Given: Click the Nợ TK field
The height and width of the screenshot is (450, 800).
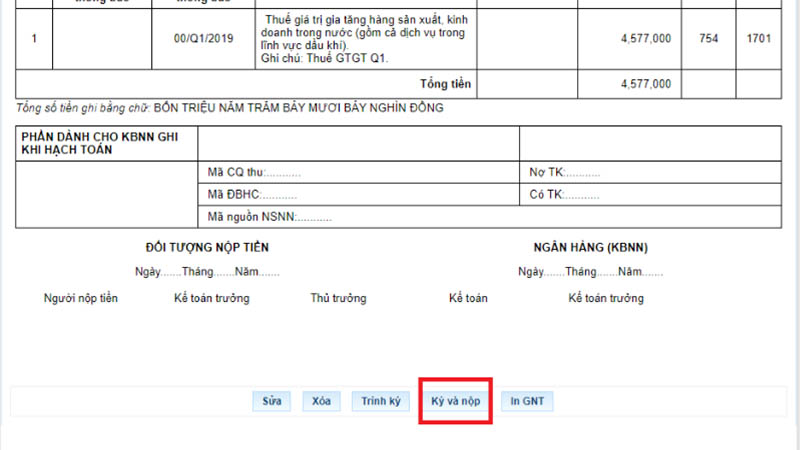Looking at the screenshot, I should pyautogui.click(x=564, y=172).
